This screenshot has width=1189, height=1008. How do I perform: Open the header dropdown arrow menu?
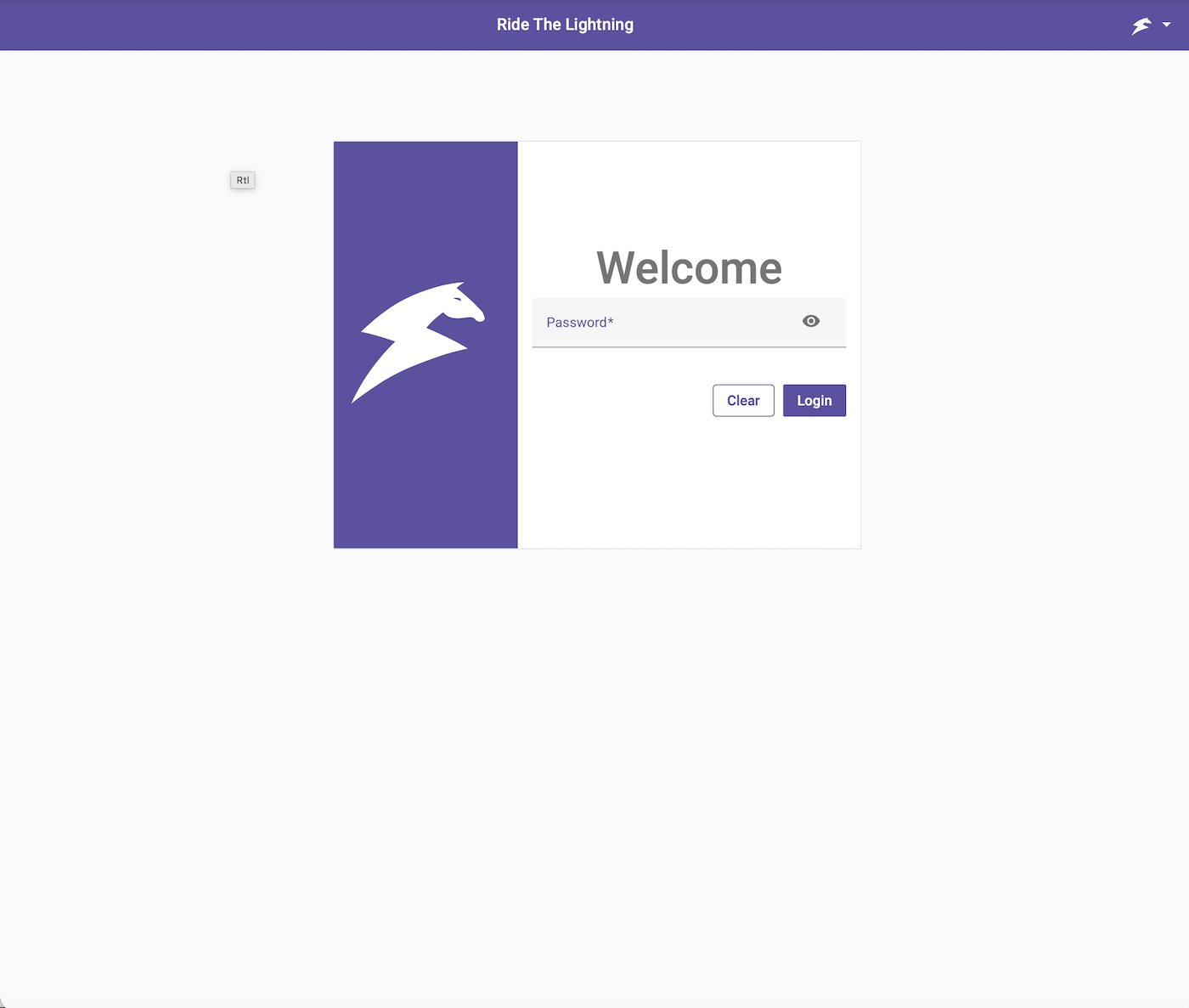point(1167,25)
